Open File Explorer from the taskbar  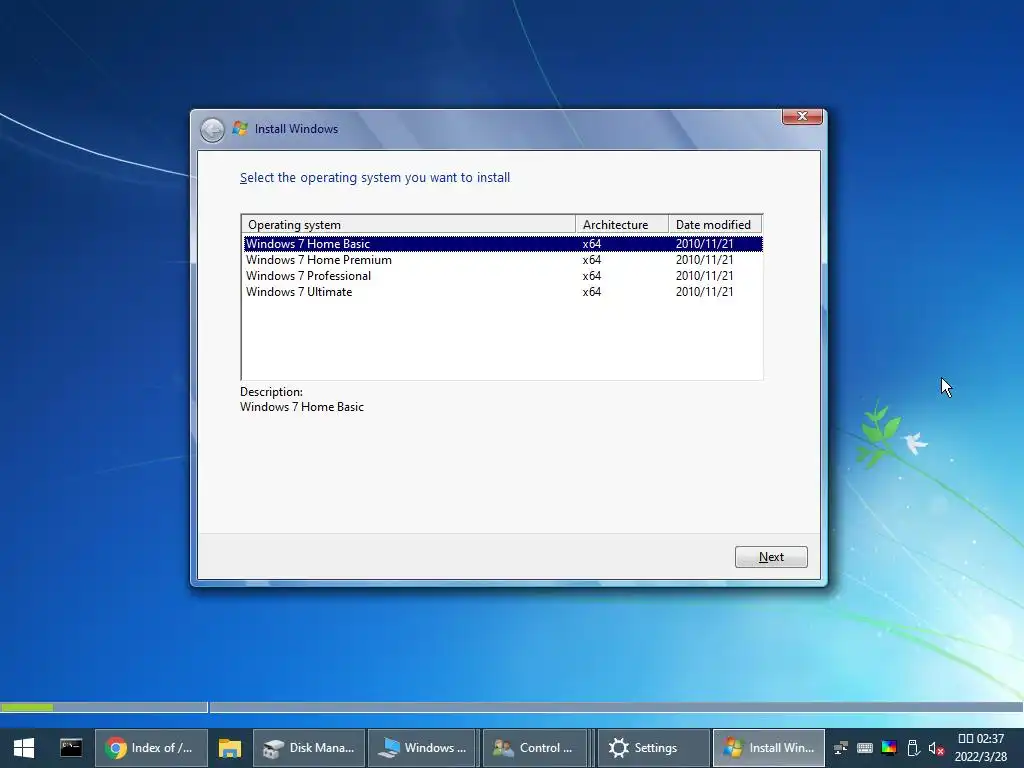[x=230, y=748]
